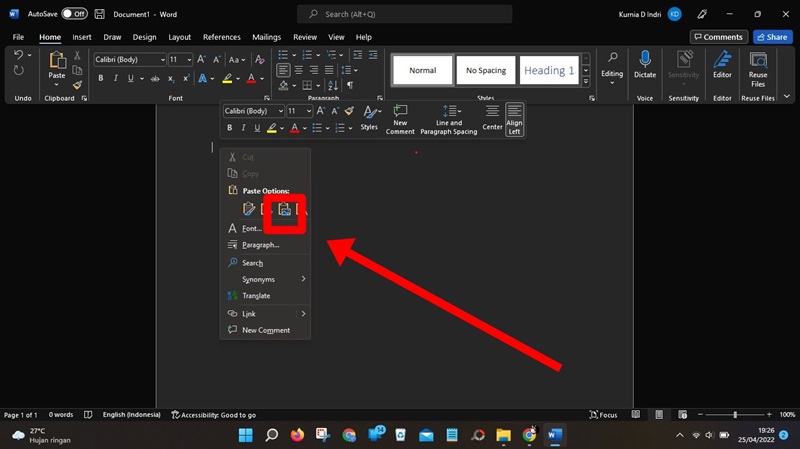Choose Paste as Picture option
Viewport: 800px width, 449px height.
285,209
